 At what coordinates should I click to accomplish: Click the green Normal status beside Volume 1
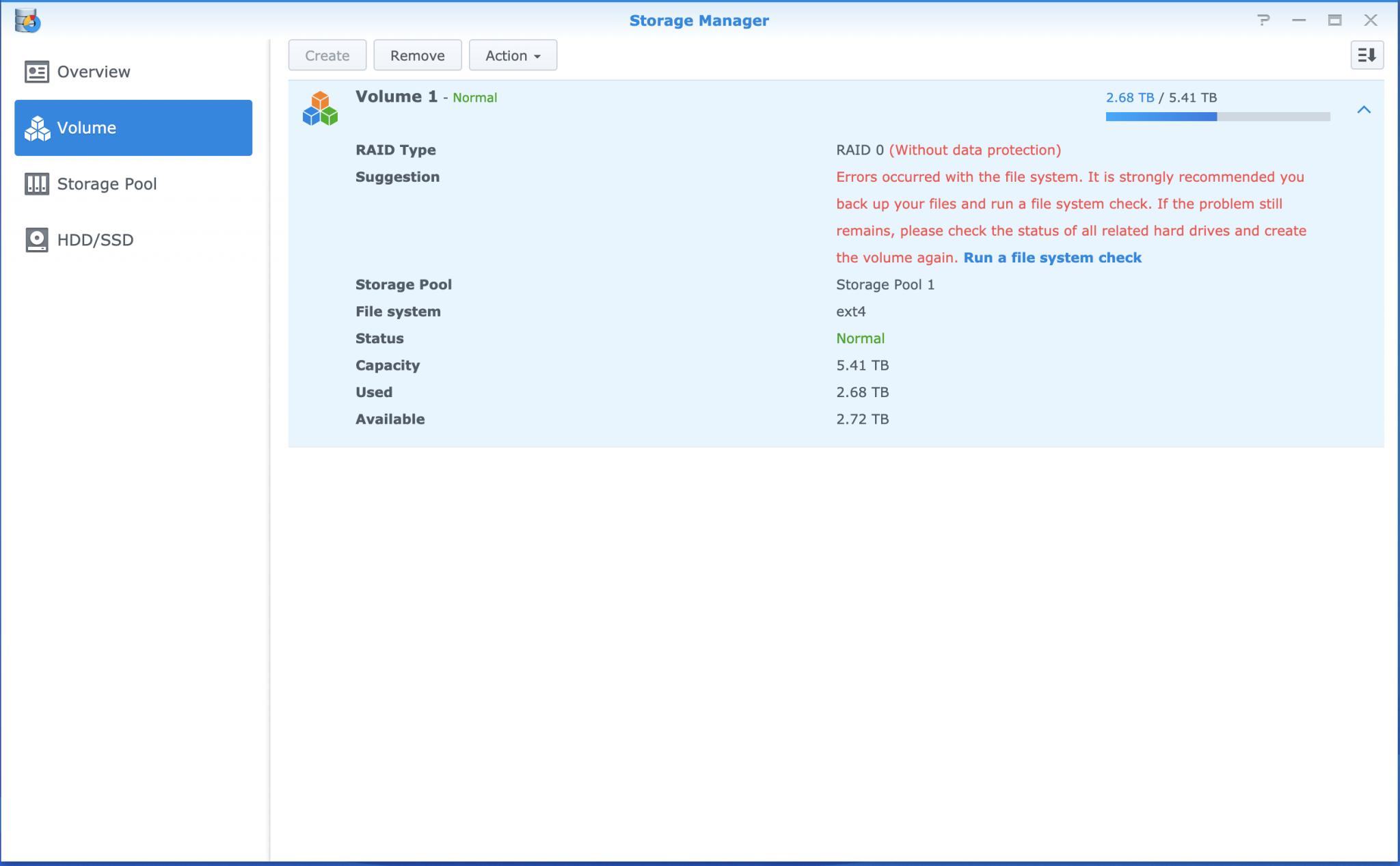point(474,98)
